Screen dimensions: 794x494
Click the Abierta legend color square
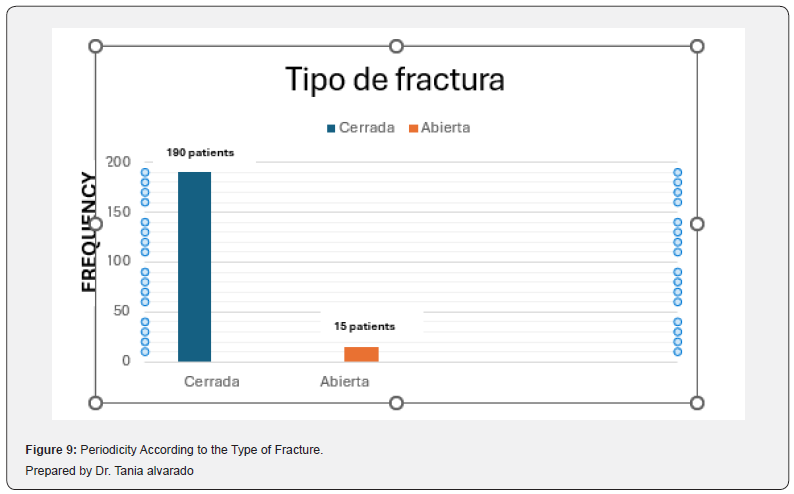point(413,129)
